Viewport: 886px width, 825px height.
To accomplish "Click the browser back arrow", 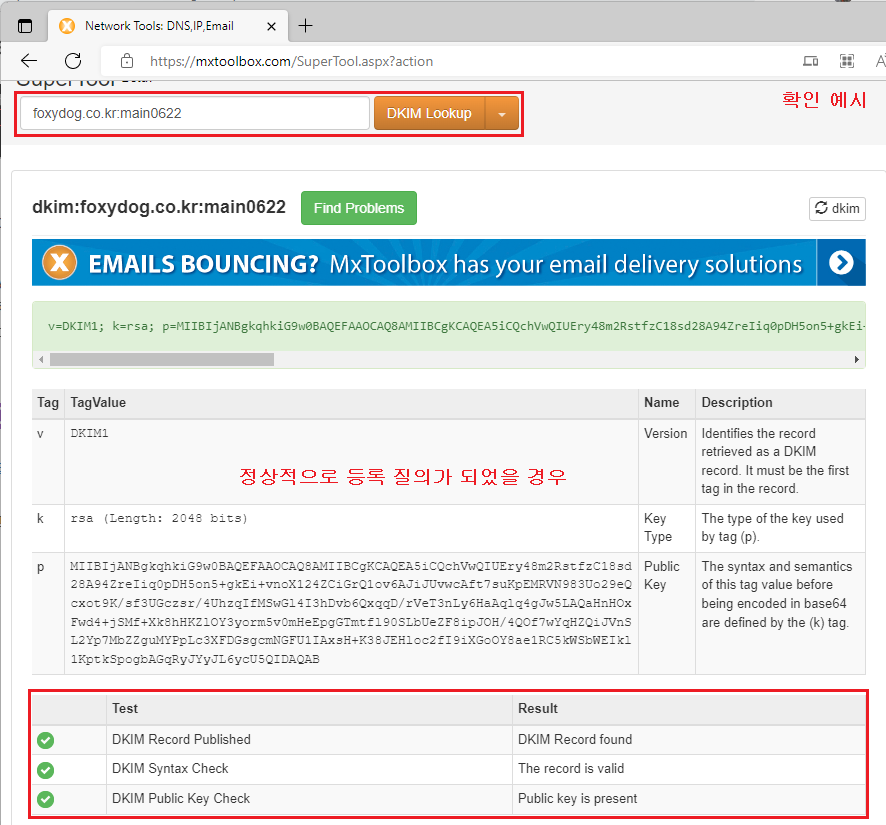I will [x=29, y=60].
